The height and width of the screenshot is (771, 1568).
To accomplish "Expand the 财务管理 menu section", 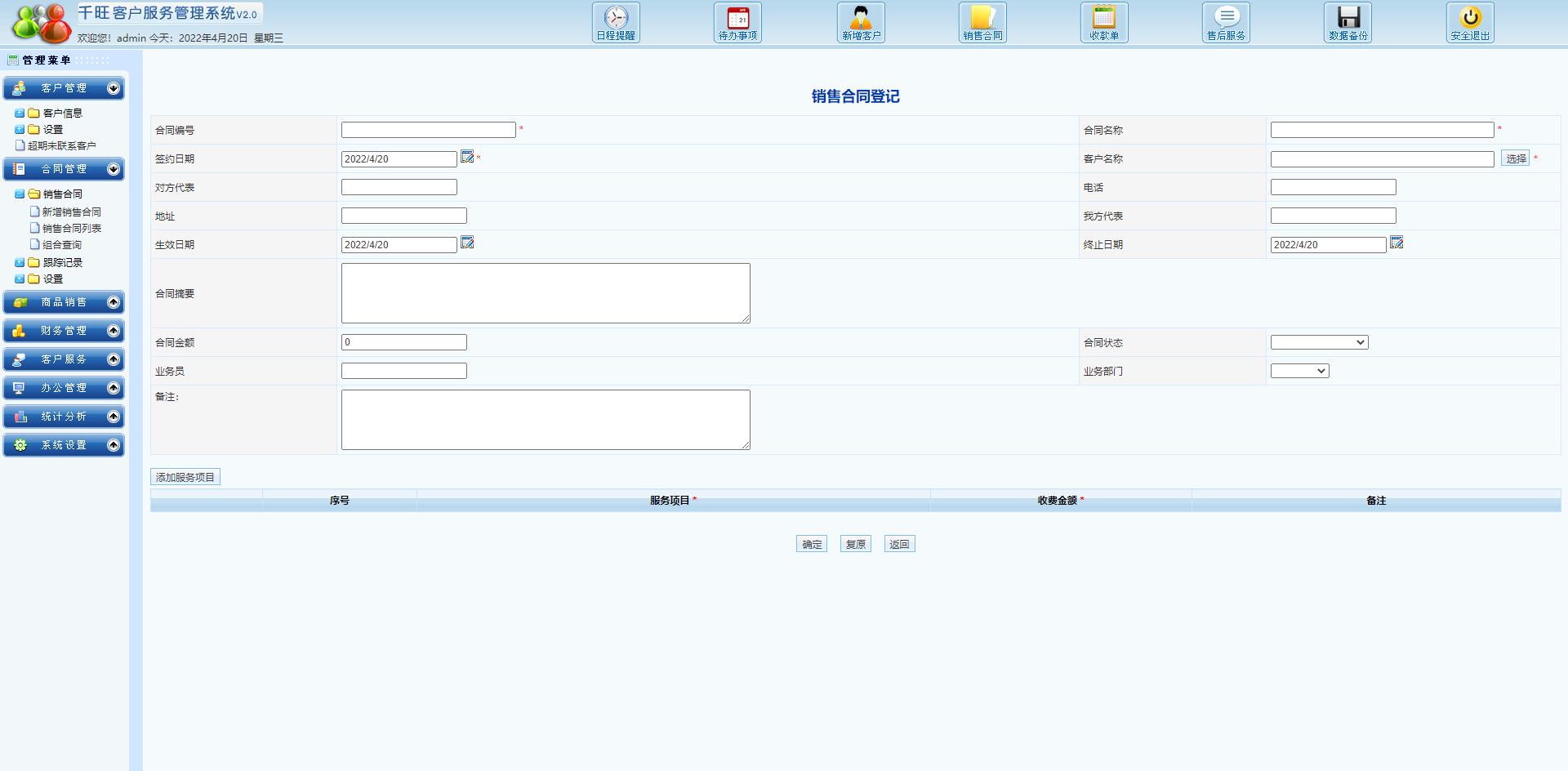I will click(114, 331).
